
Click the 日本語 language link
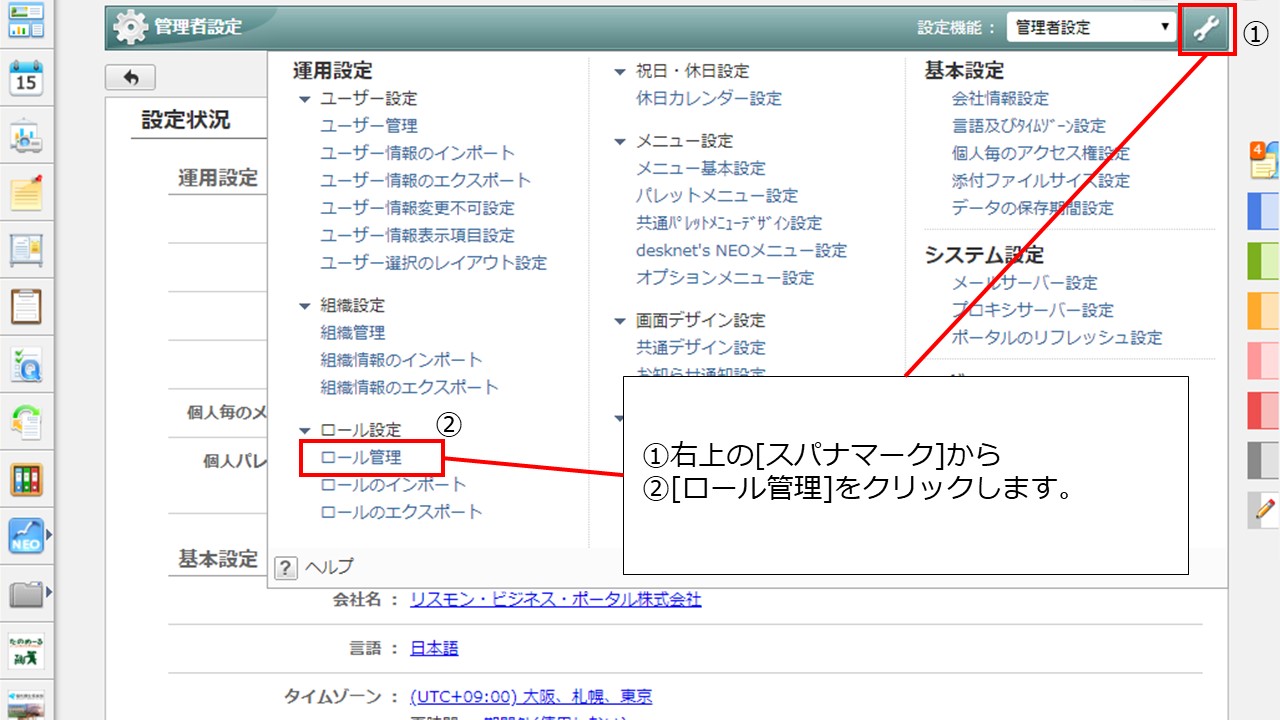click(434, 648)
